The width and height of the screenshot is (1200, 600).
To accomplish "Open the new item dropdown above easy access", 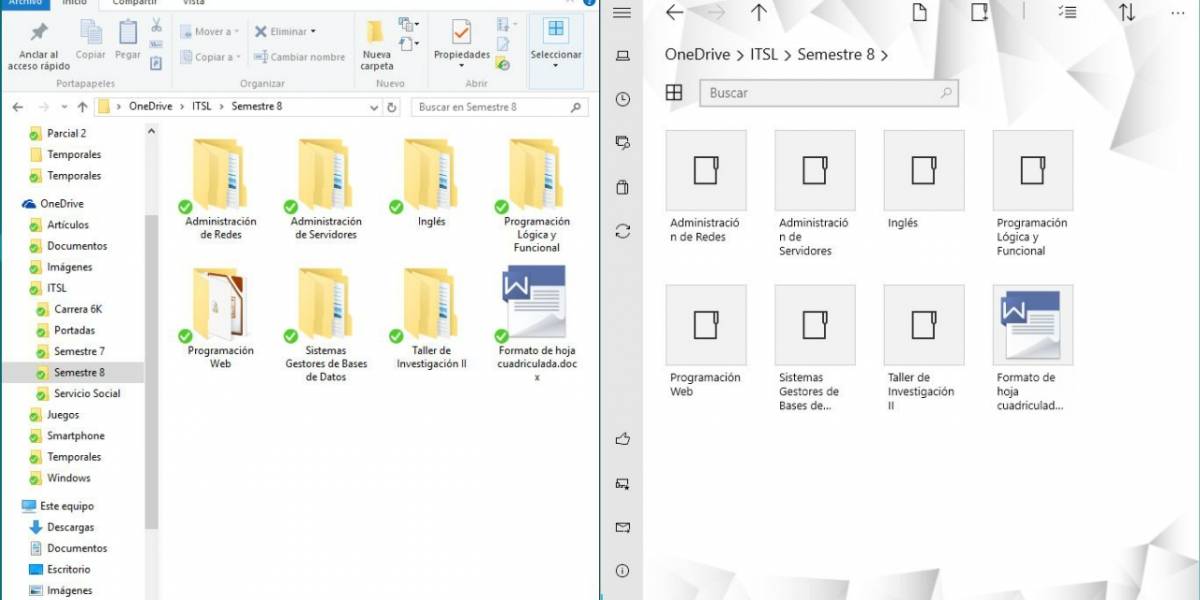I will [x=408, y=24].
